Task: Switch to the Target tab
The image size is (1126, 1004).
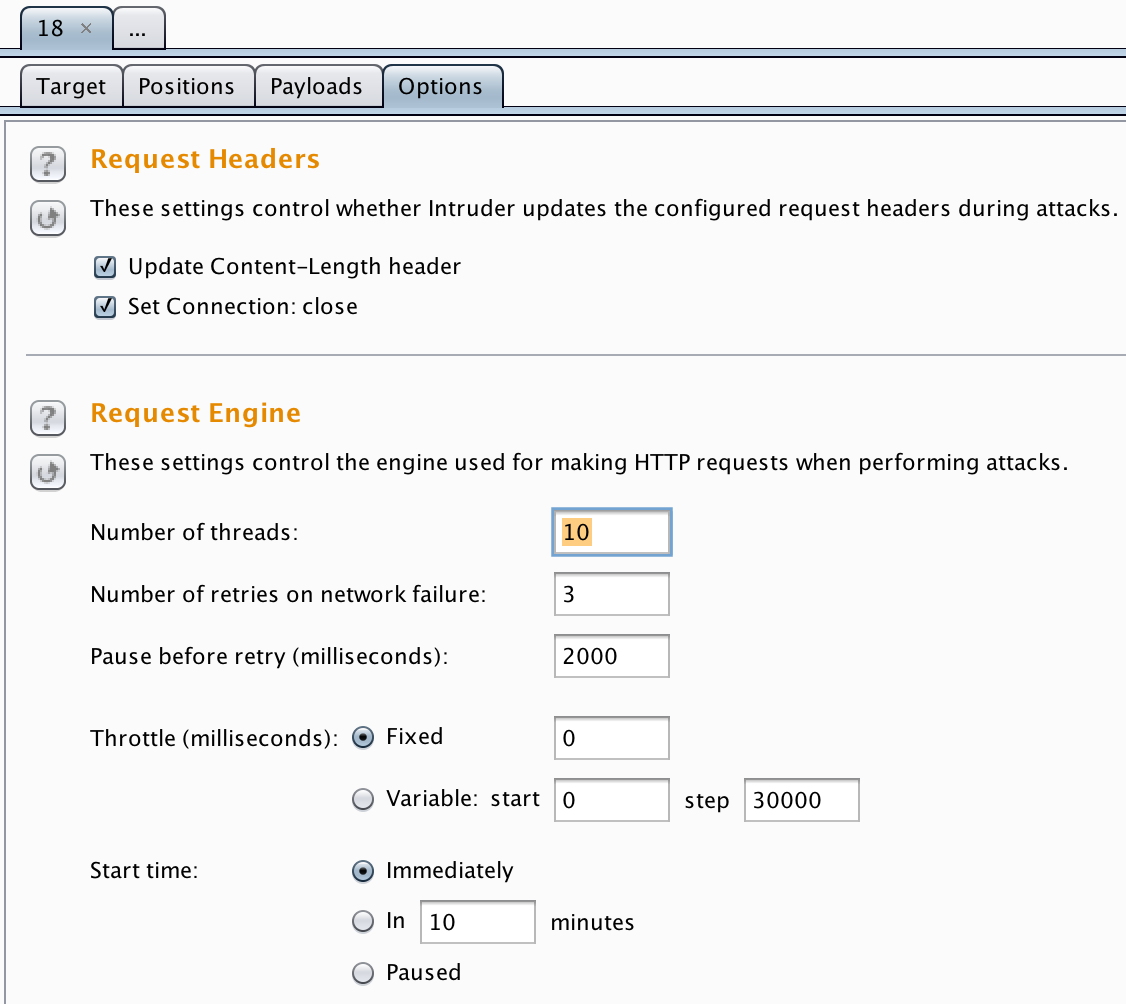Action: tap(71, 86)
